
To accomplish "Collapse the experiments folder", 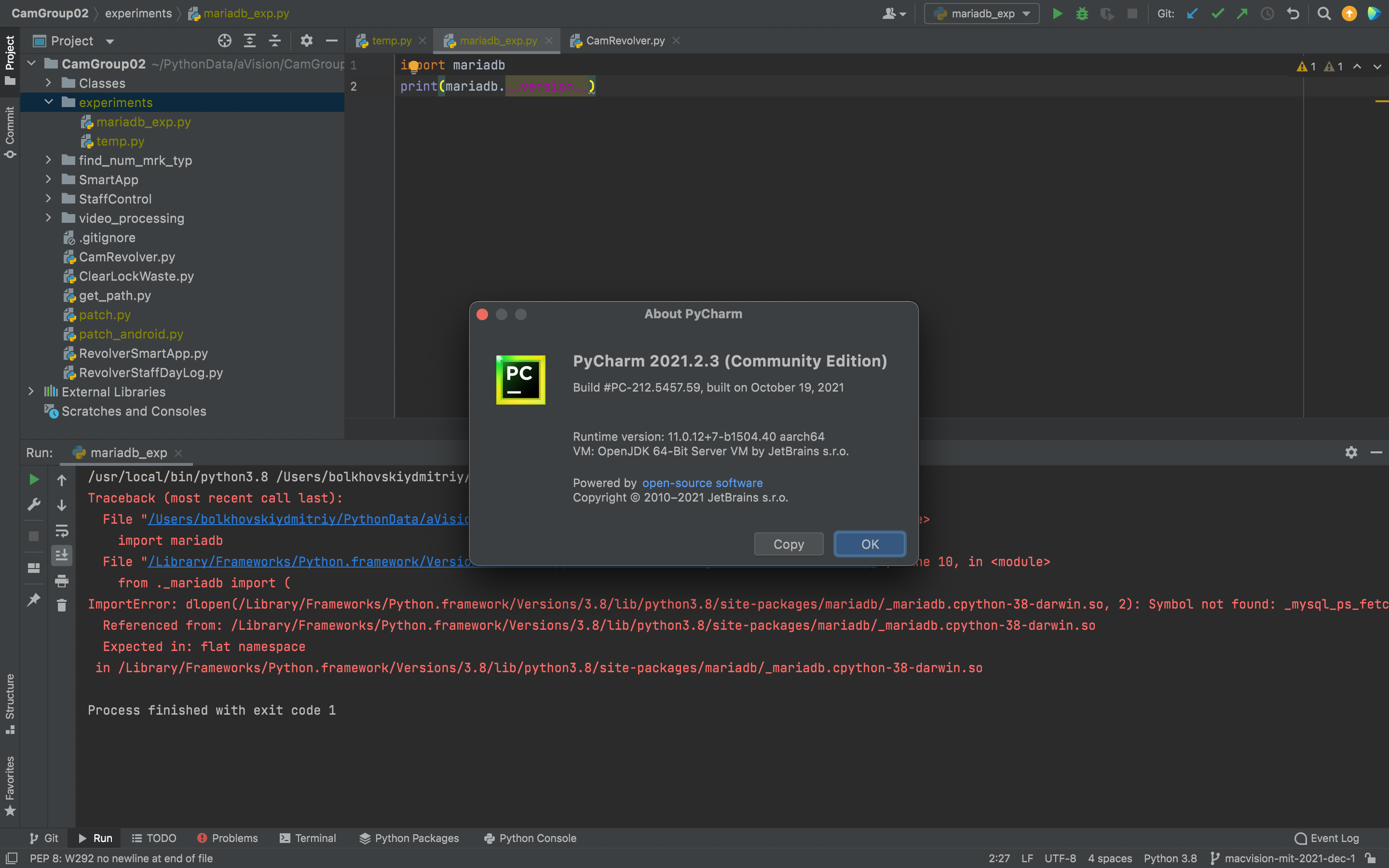I will 48,102.
